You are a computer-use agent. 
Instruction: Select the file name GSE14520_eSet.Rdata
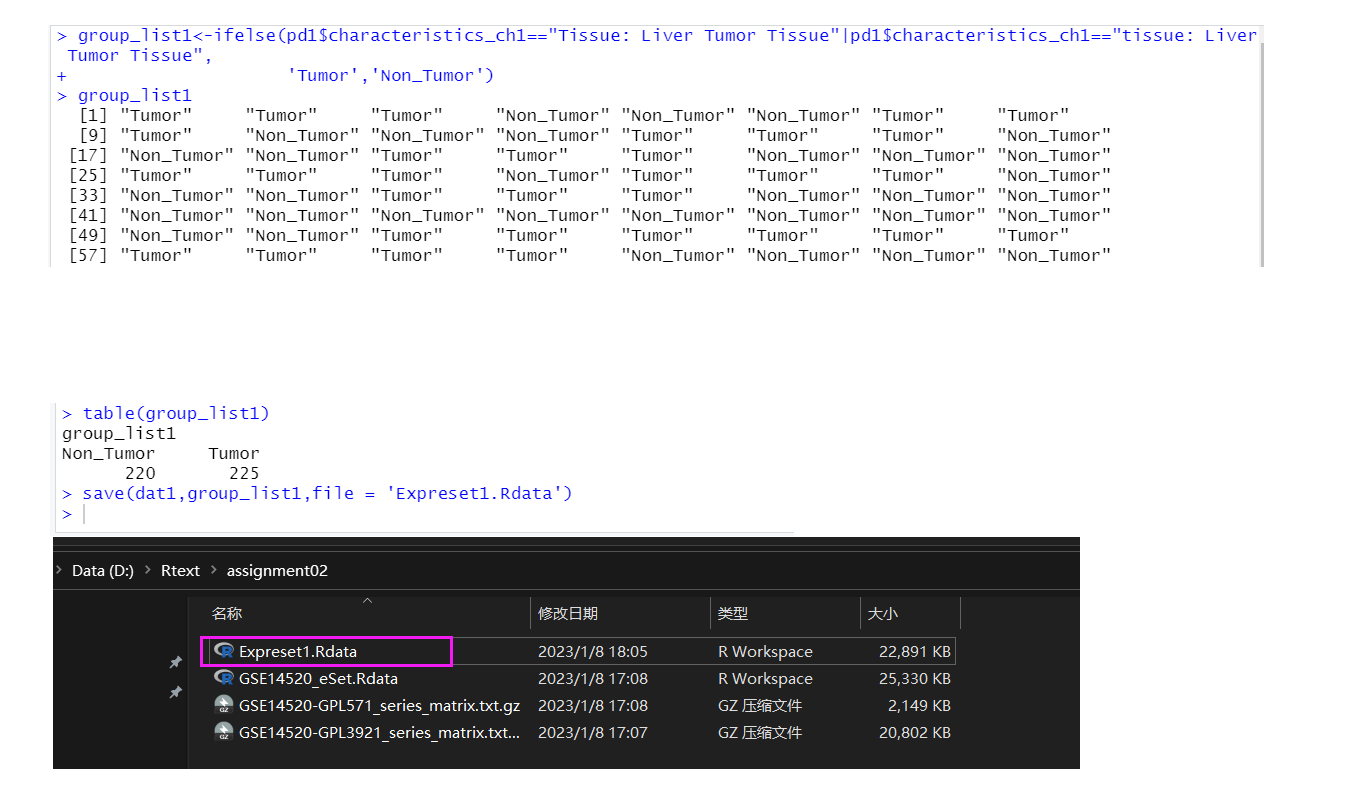tap(318, 678)
